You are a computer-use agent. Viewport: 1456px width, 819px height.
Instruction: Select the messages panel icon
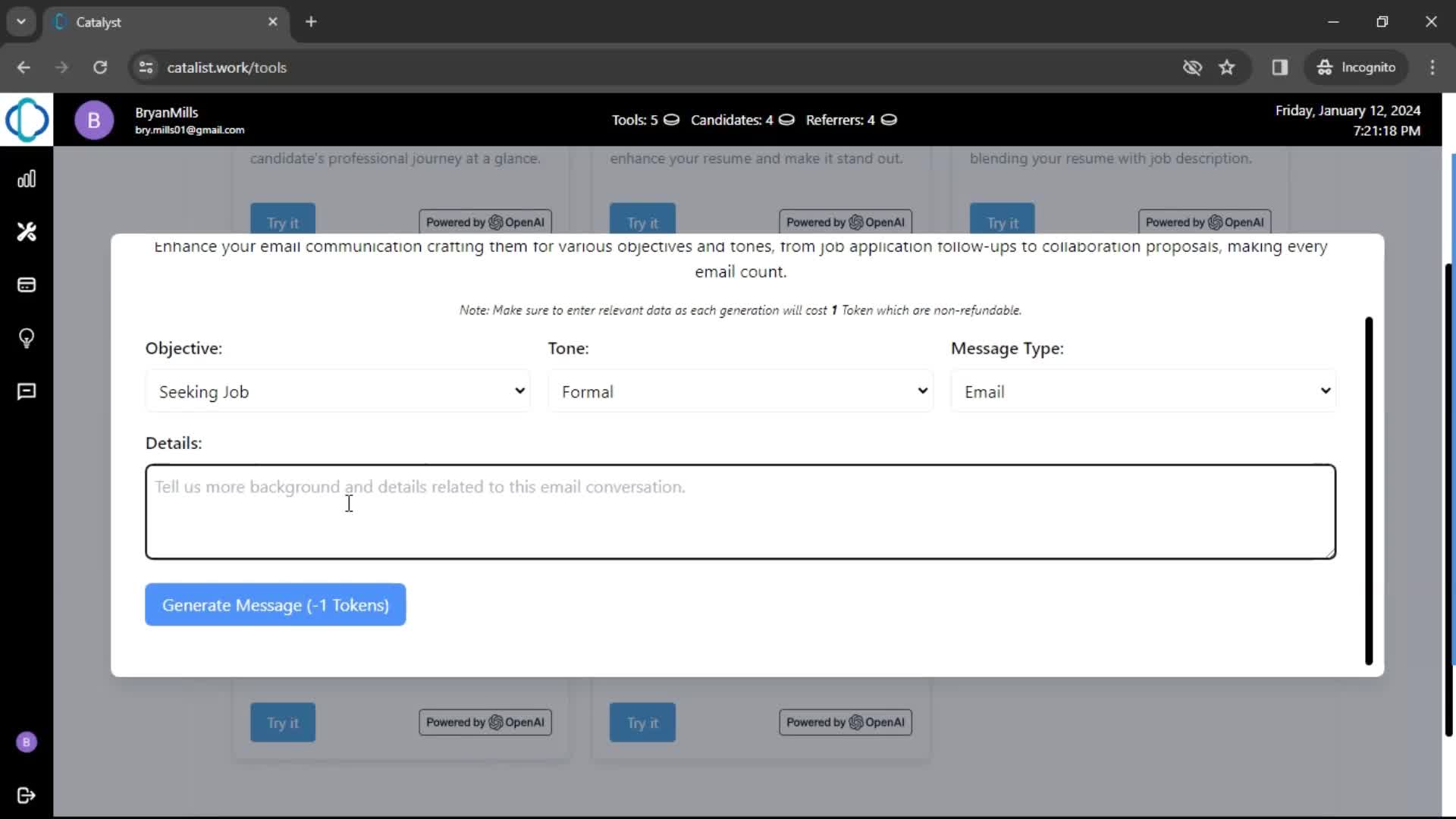click(x=27, y=391)
